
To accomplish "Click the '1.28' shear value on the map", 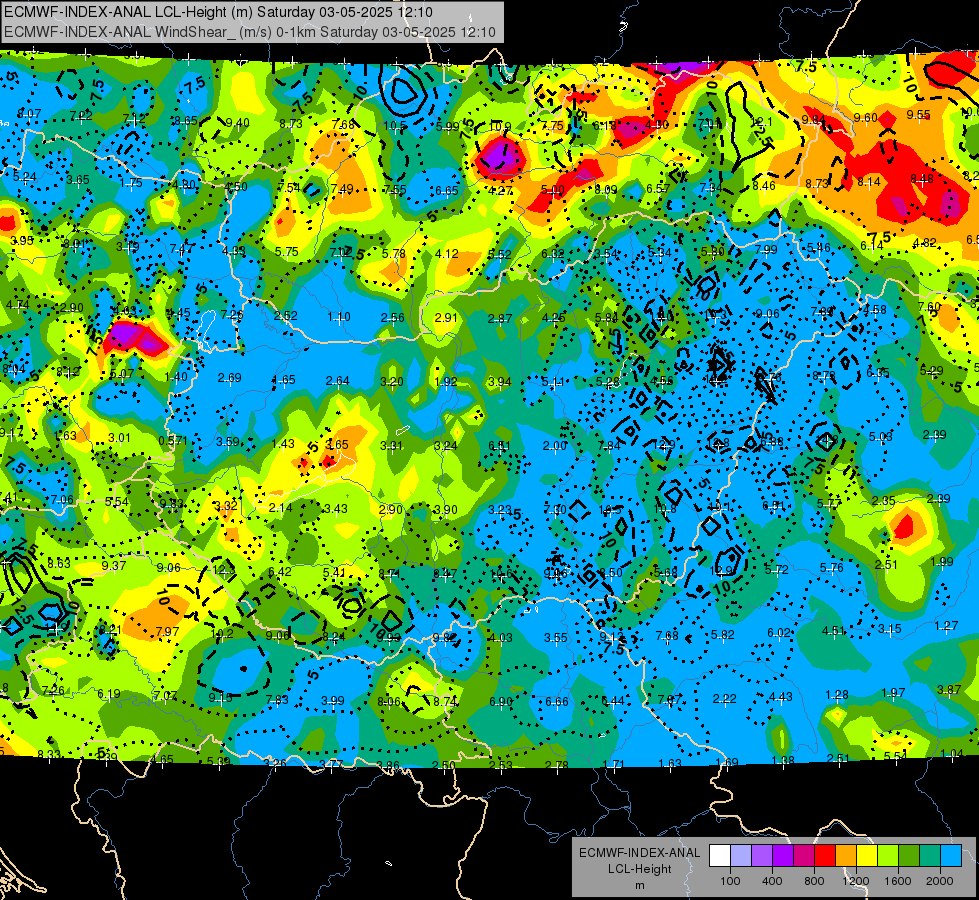I will coord(837,695).
